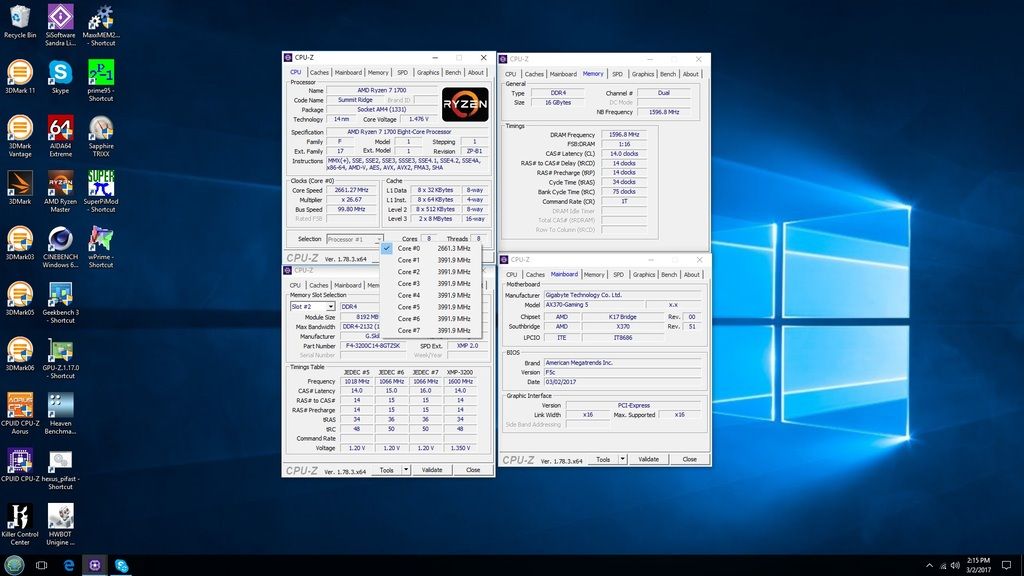Select the 3DMark 11 desktop icon

(20, 76)
